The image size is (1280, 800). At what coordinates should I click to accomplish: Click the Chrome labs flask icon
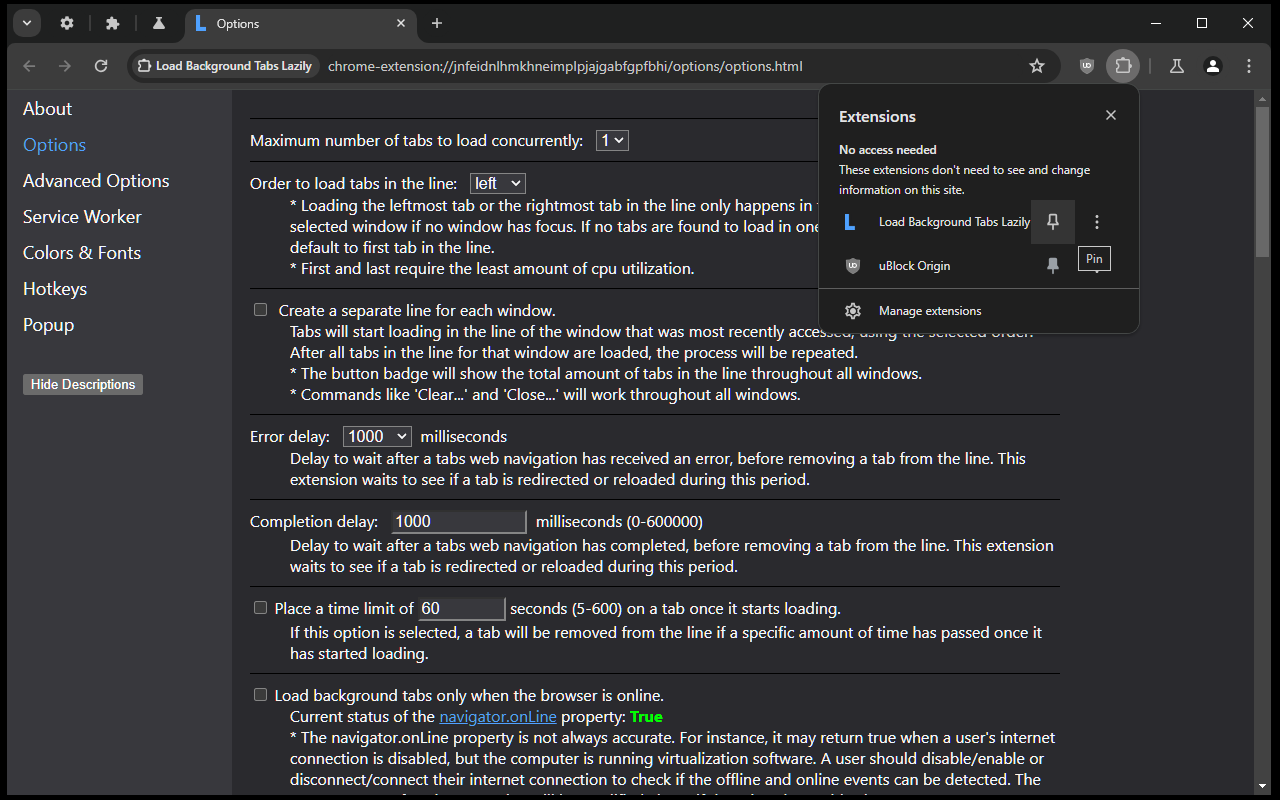[1176, 66]
